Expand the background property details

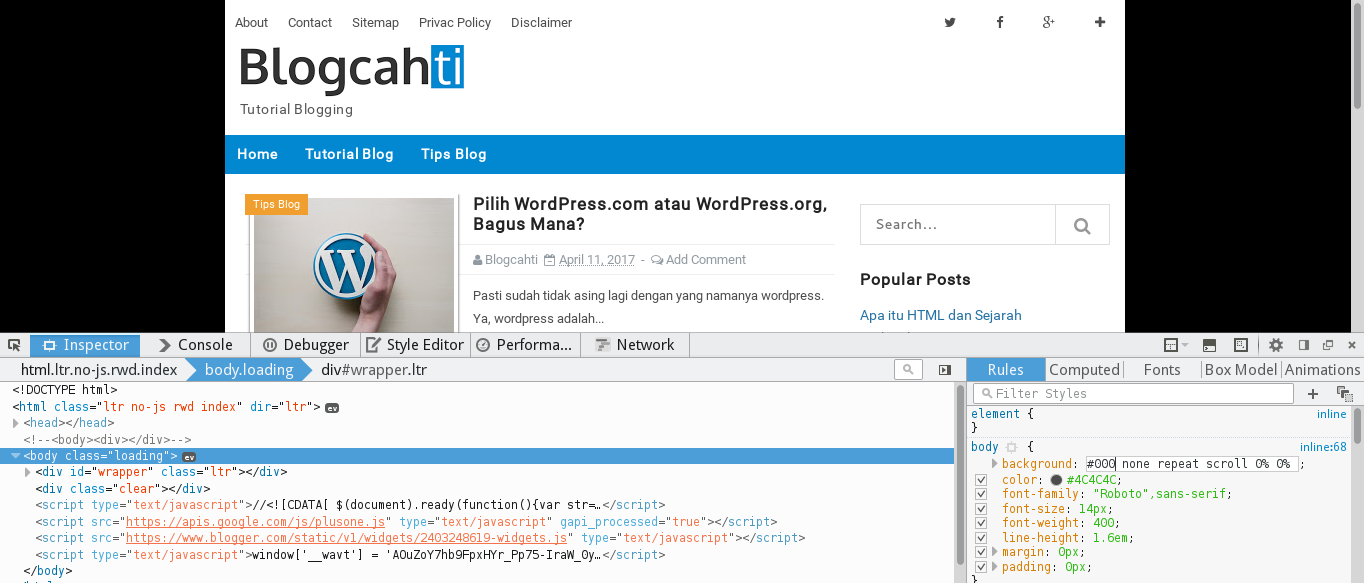point(994,463)
